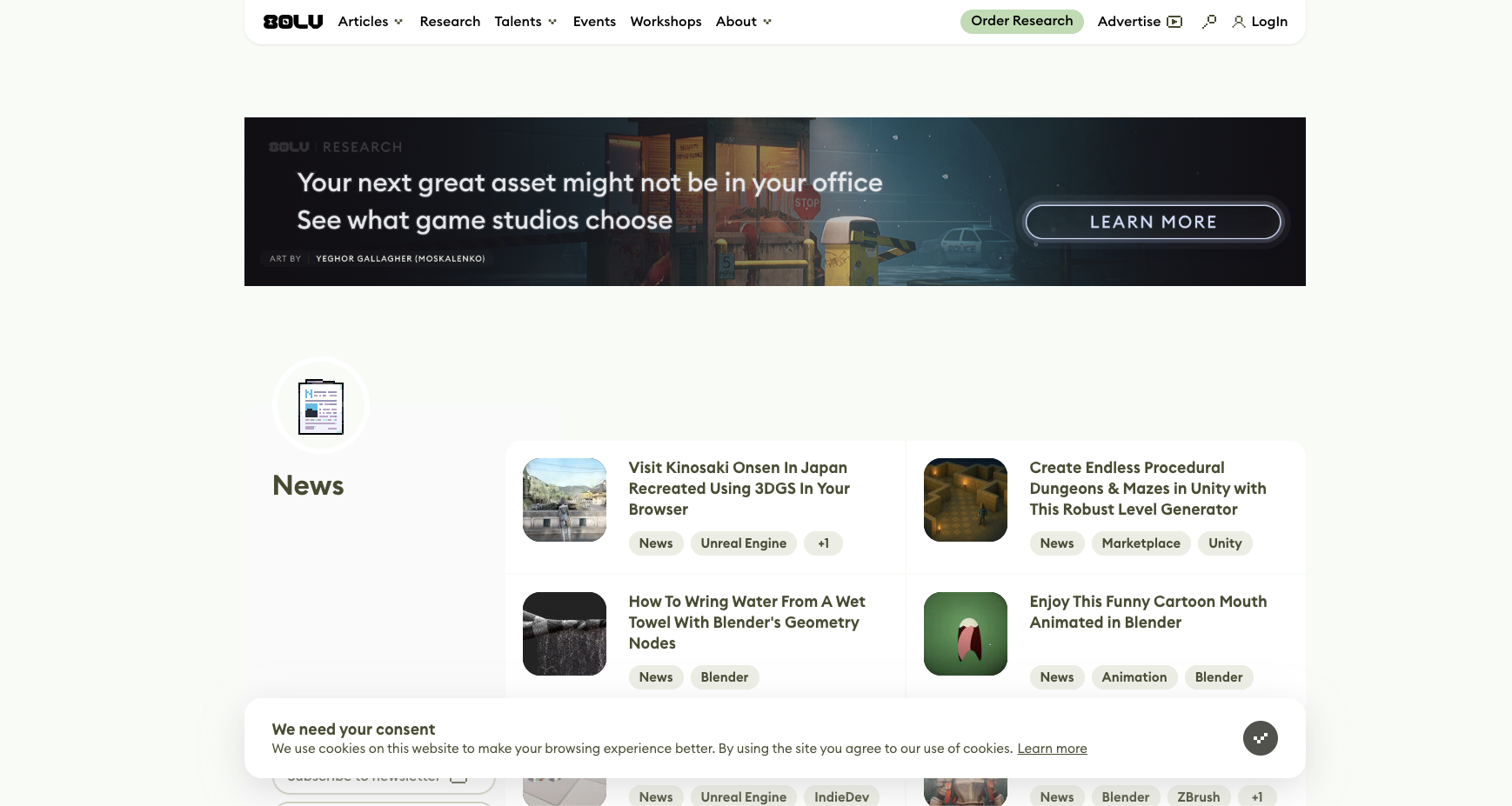Click the News newspaper icon

point(321,406)
